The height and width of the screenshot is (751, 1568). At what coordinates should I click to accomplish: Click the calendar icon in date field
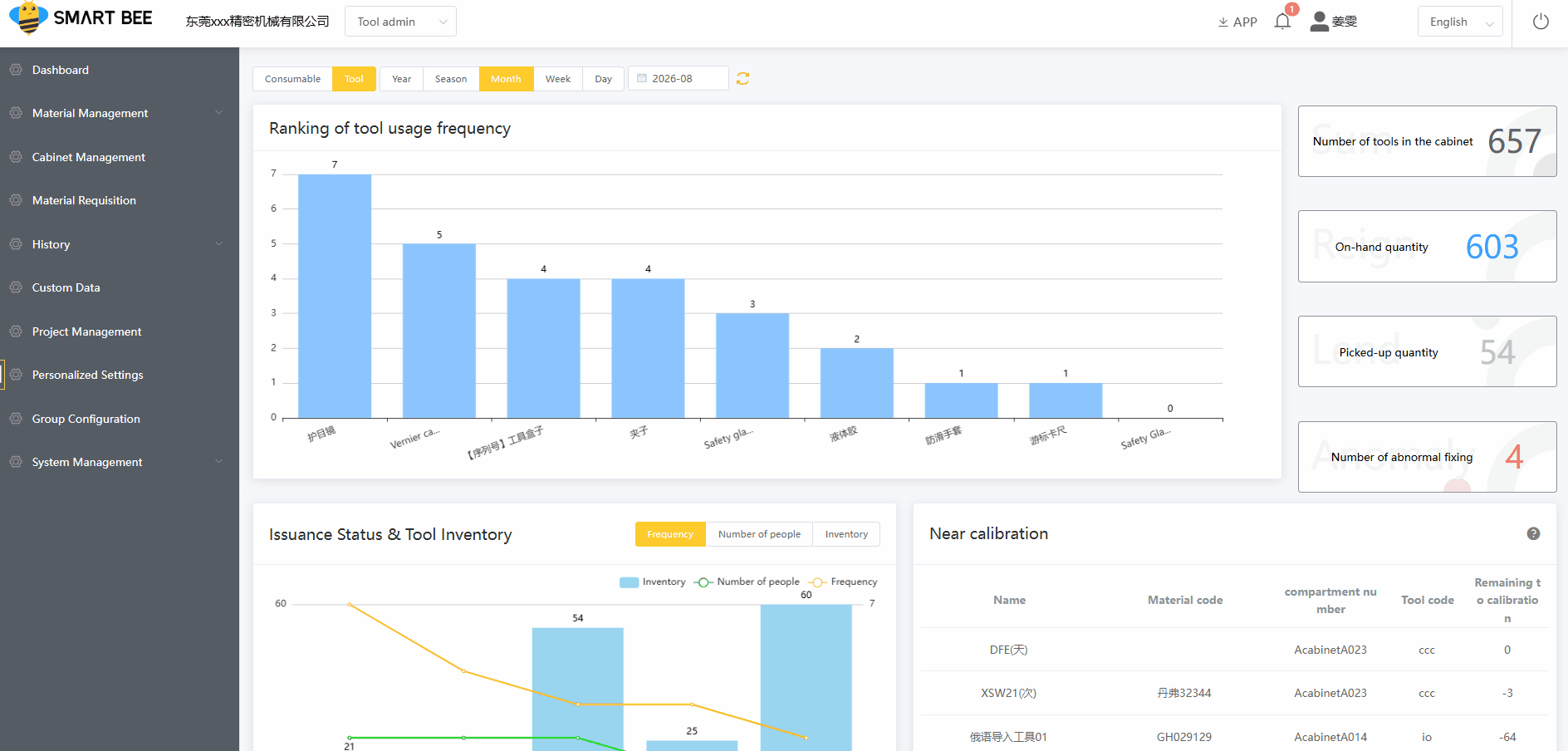pyautogui.click(x=642, y=78)
